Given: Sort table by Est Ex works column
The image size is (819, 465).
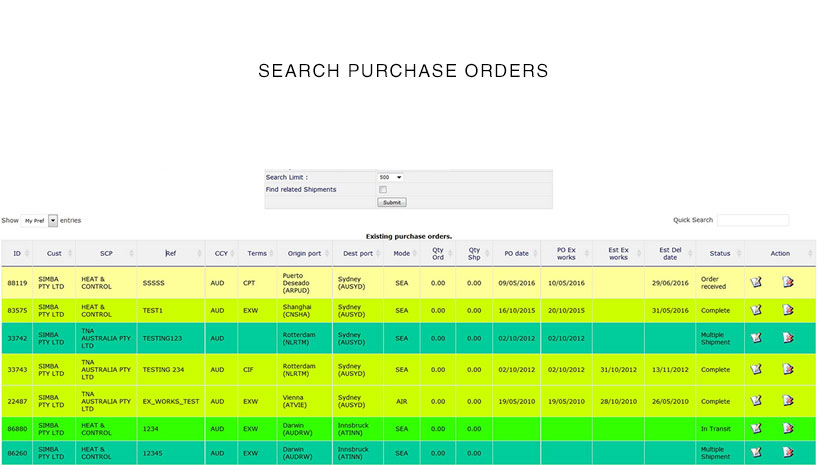Looking at the screenshot, I should click(x=618, y=253).
